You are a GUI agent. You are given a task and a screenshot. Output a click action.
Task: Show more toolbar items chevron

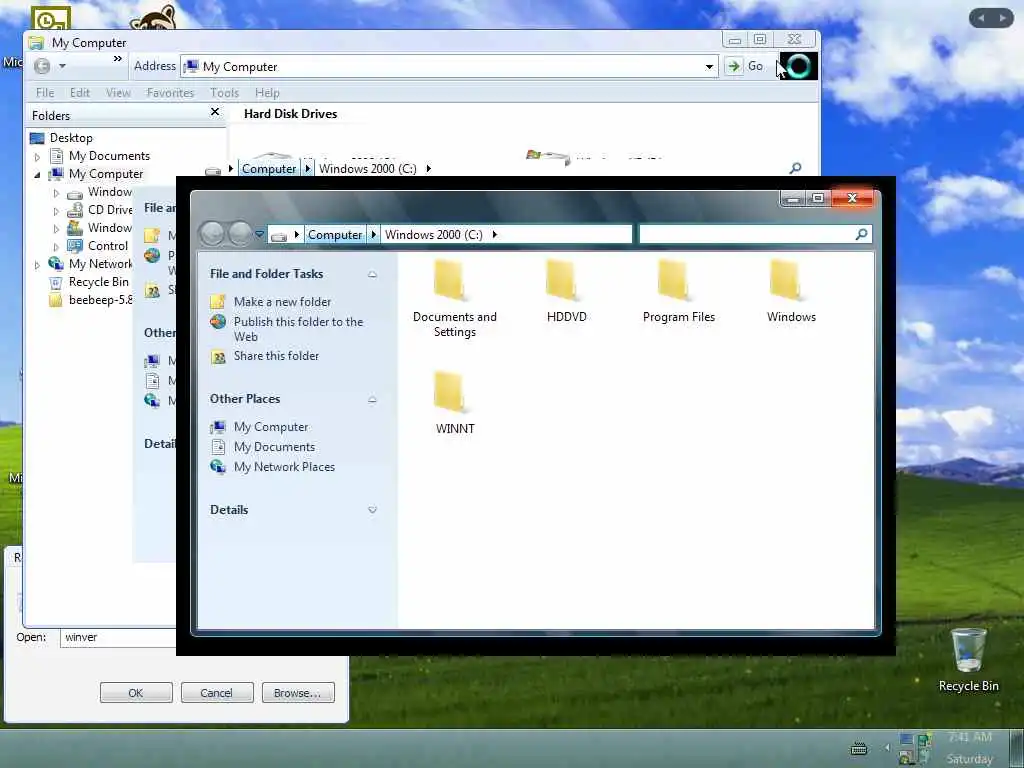pos(118,59)
